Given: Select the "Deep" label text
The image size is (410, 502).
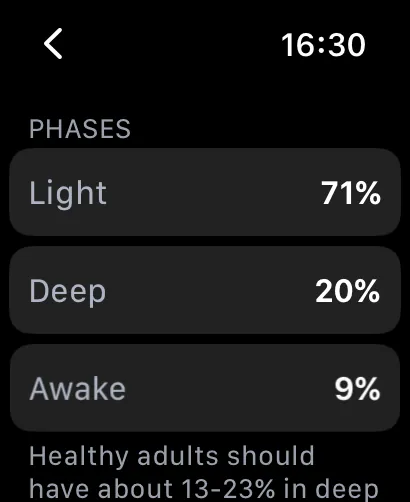Looking at the screenshot, I should (68, 292).
